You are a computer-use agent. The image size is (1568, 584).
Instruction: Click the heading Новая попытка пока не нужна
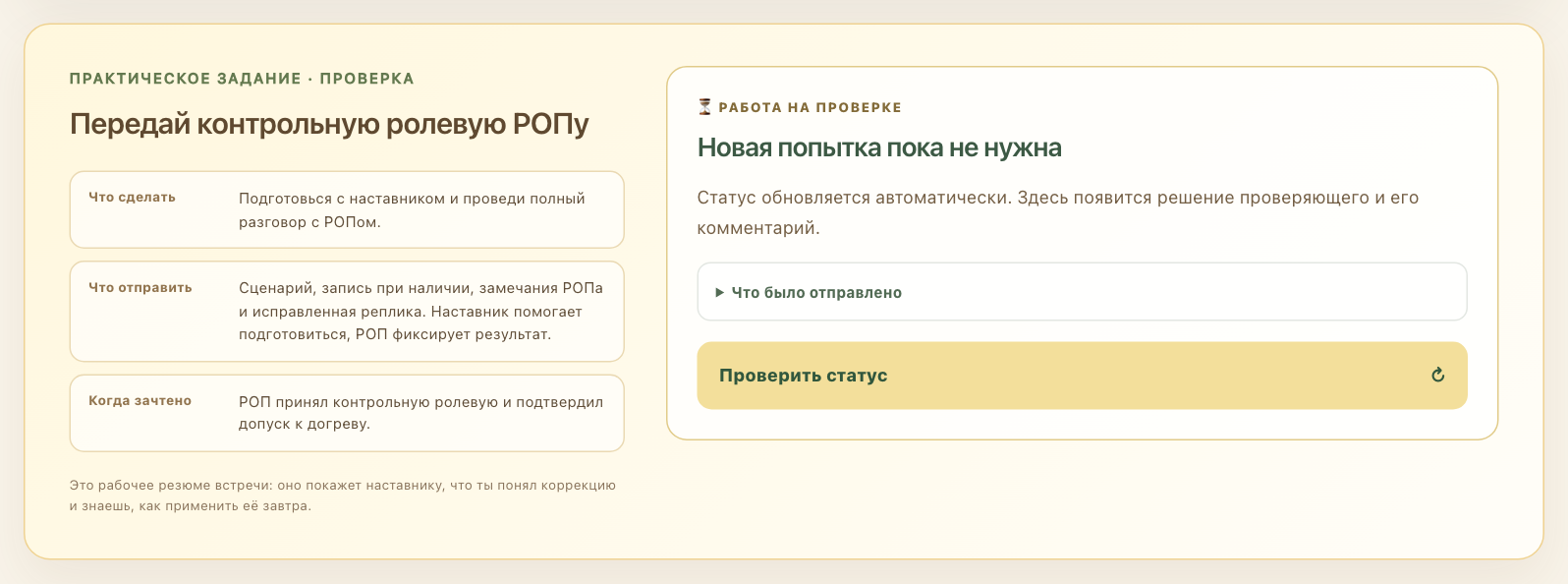coord(879,147)
